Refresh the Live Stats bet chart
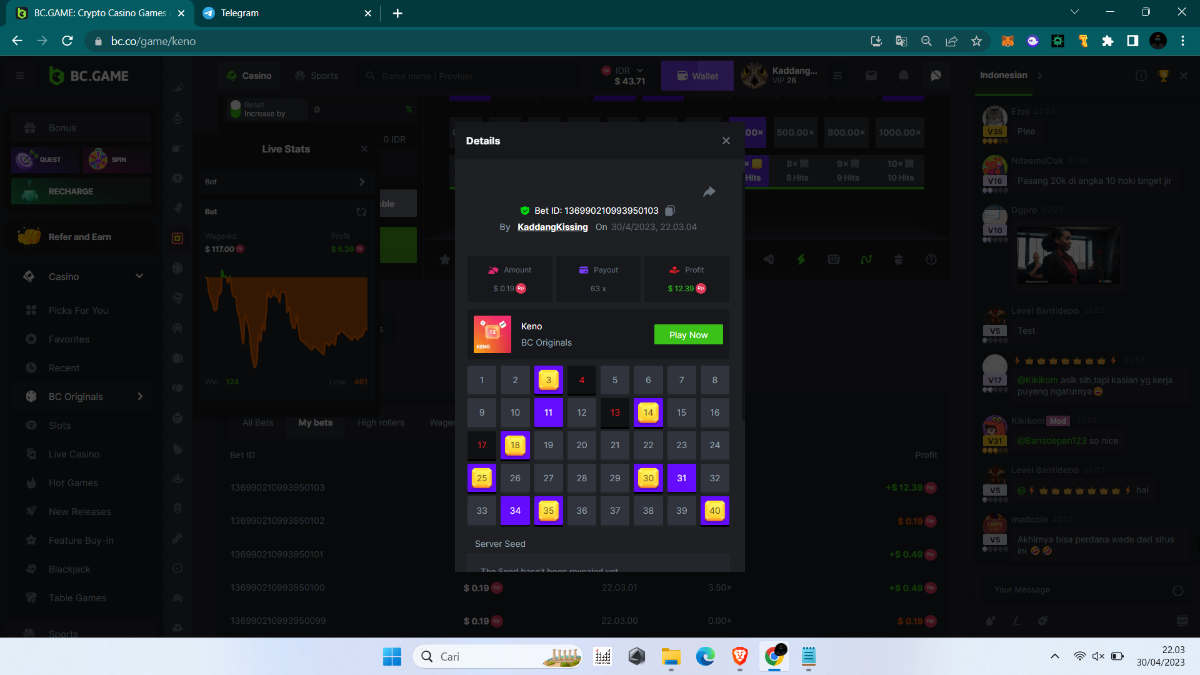 [x=361, y=212]
